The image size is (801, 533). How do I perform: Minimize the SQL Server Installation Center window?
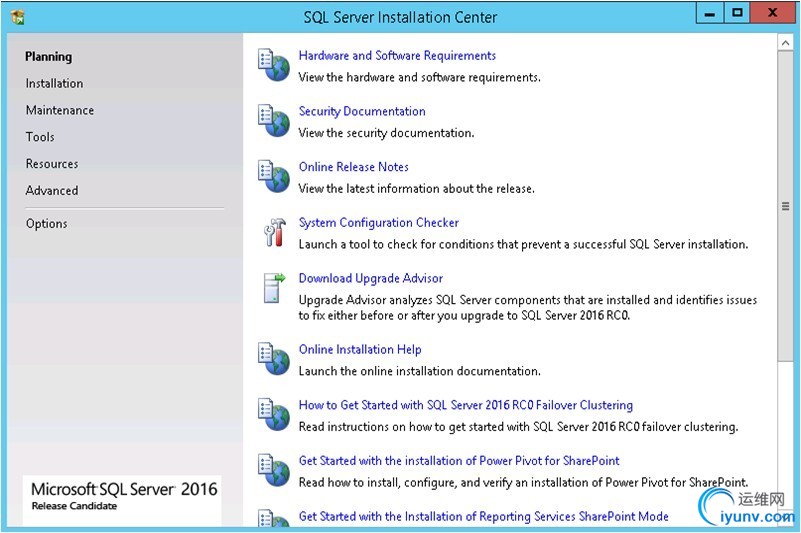click(710, 13)
